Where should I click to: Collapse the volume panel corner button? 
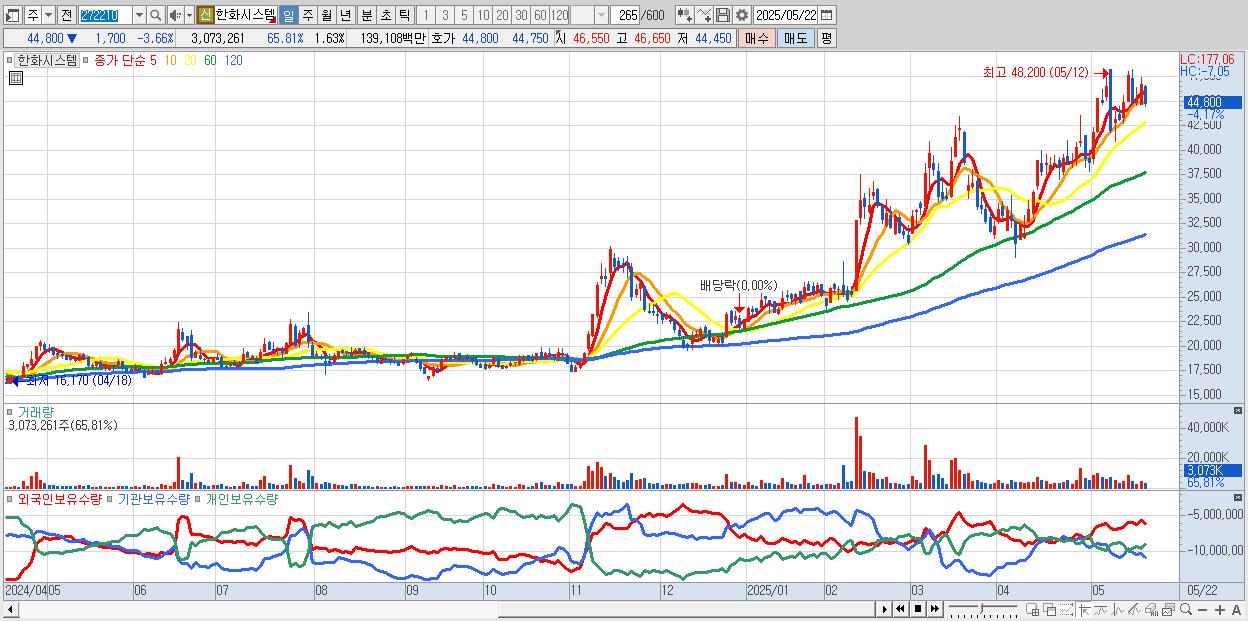click(x=1240, y=411)
